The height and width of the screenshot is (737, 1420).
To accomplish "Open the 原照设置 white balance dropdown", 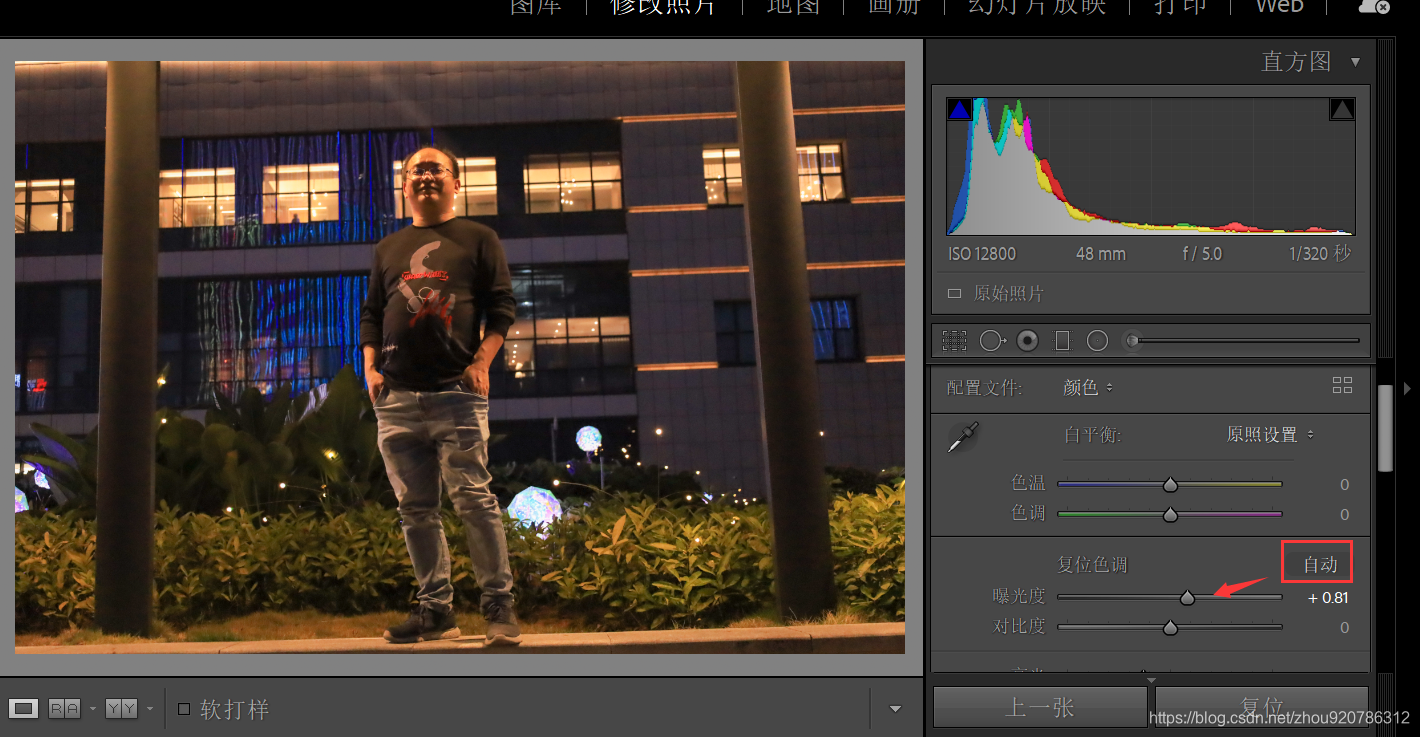I will pos(1270,435).
